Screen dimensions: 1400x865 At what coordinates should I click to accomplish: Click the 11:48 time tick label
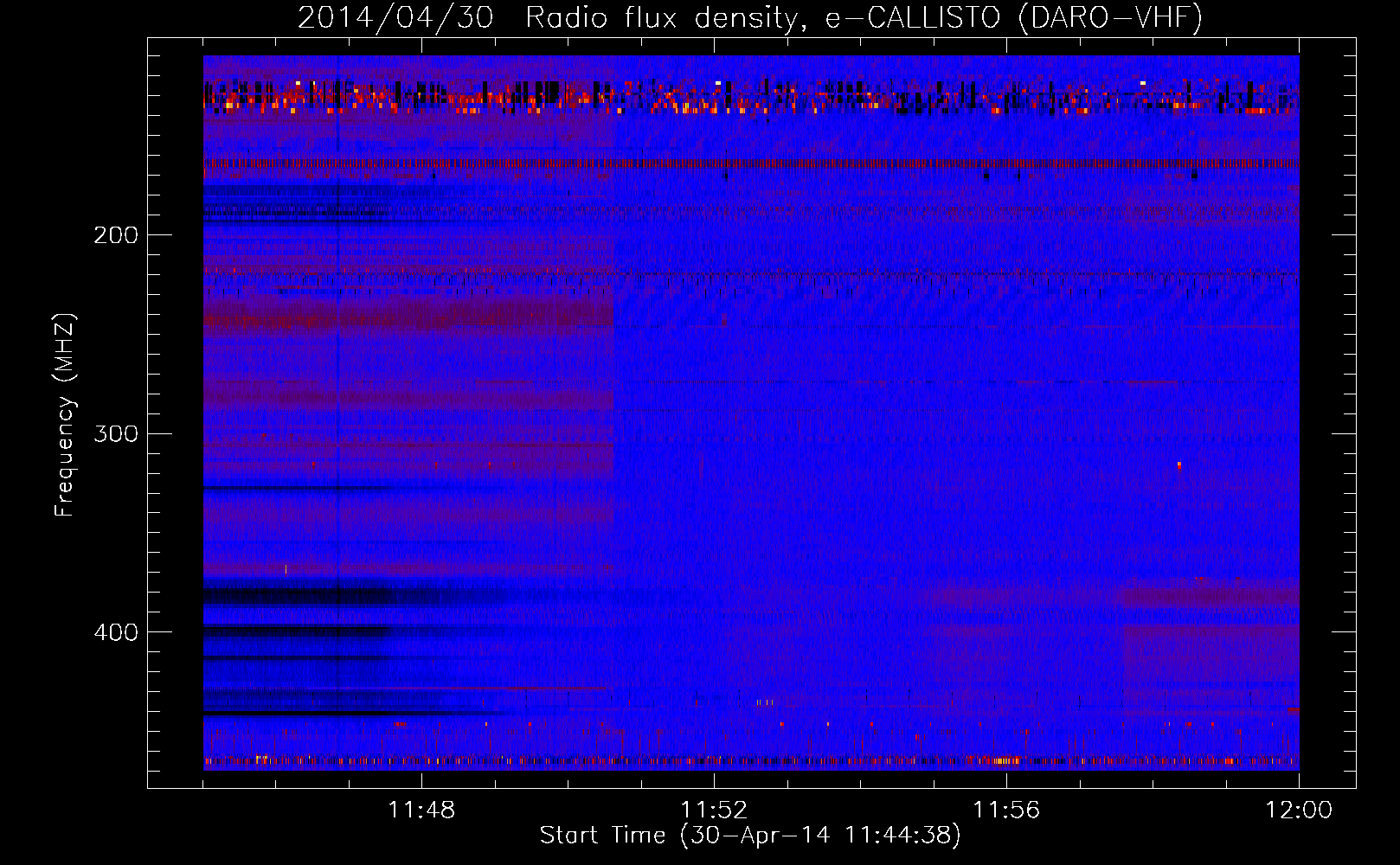pos(421,811)
